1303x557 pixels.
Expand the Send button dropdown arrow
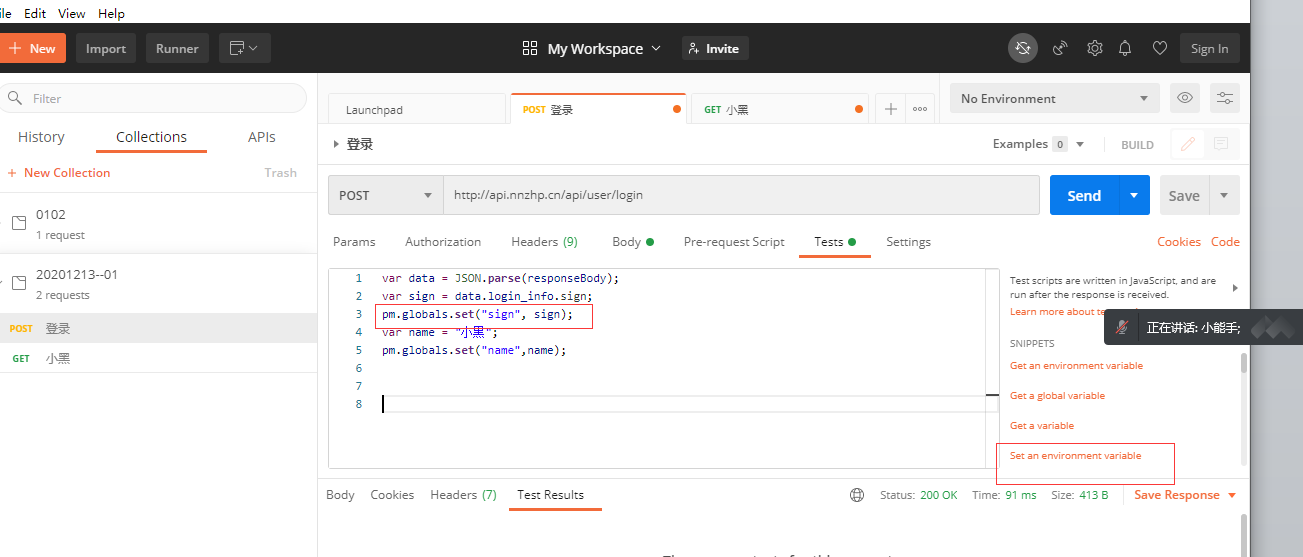(1134, 195)
